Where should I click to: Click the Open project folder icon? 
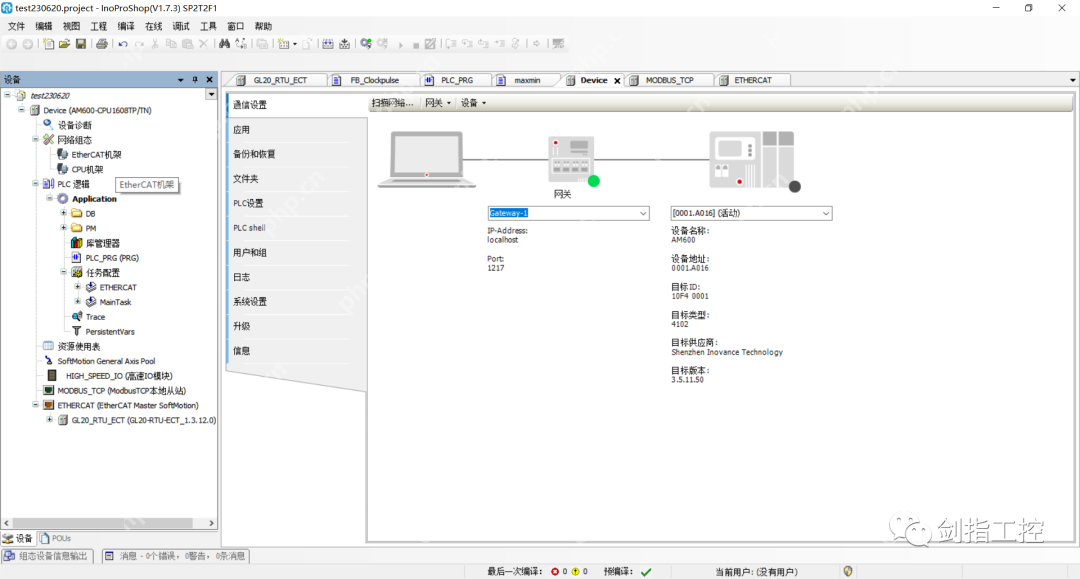tap(65, 44)
